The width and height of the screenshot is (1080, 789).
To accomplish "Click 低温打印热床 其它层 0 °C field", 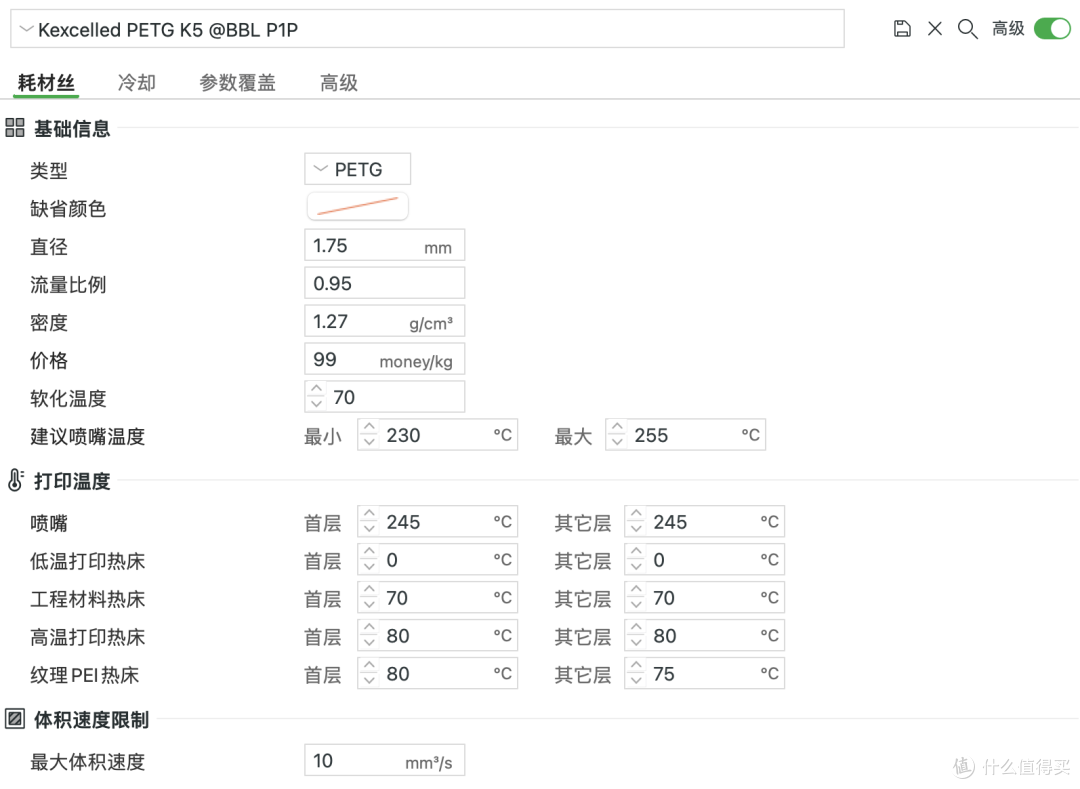I will pyautogui.click(x=705, y=560).
